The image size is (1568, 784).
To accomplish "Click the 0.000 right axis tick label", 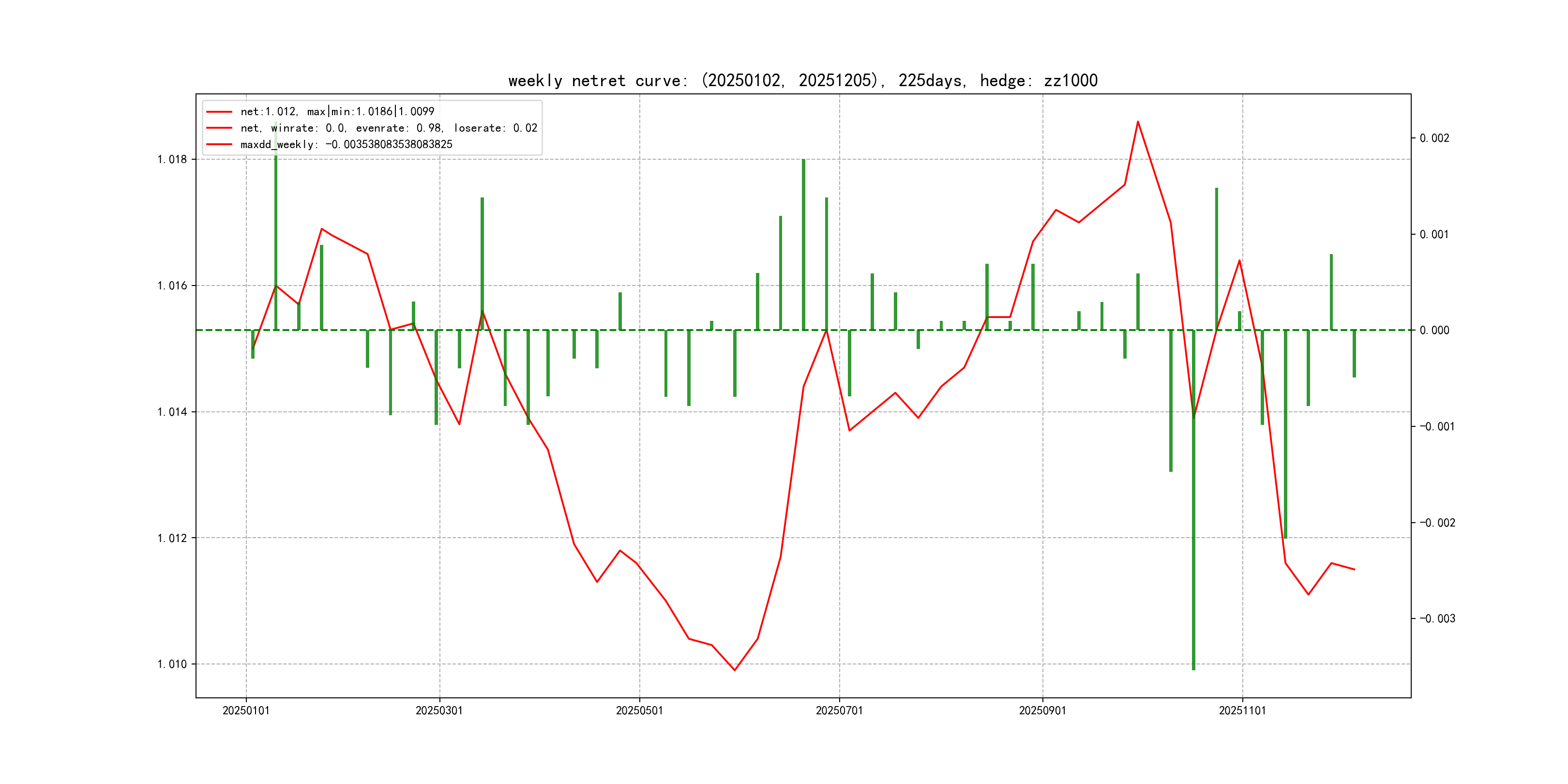I will 1434,331.
